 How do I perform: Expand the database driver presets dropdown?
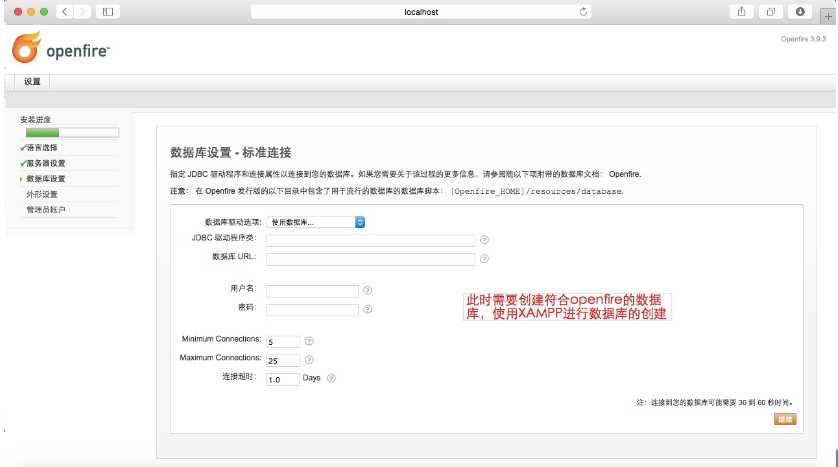click(x=316, y=222)
